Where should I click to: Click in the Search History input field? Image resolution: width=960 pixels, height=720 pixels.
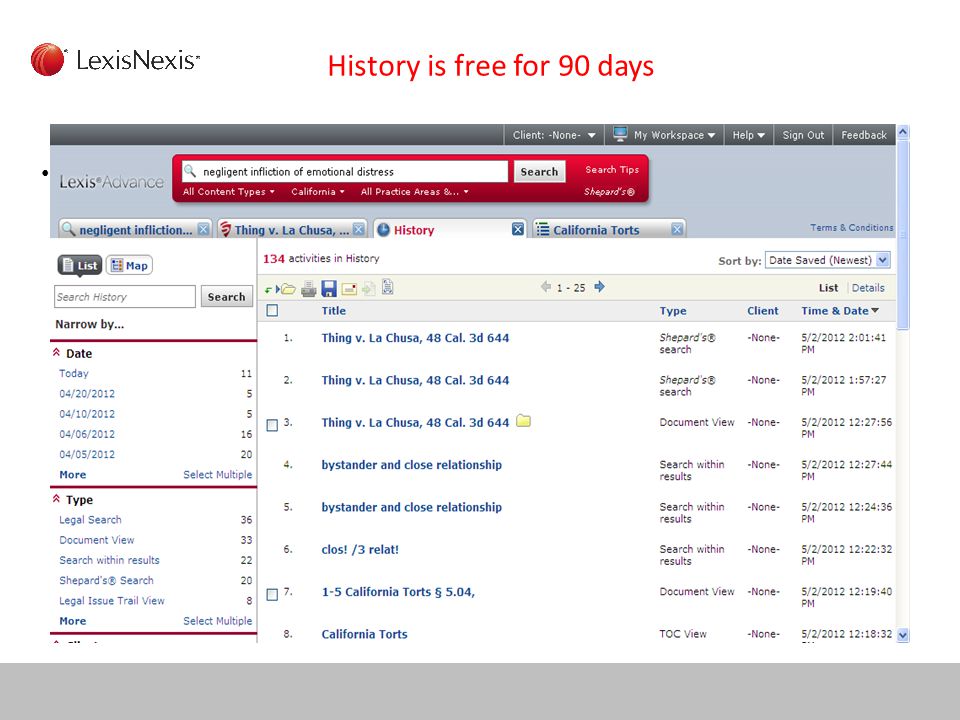tap(125, 296)
